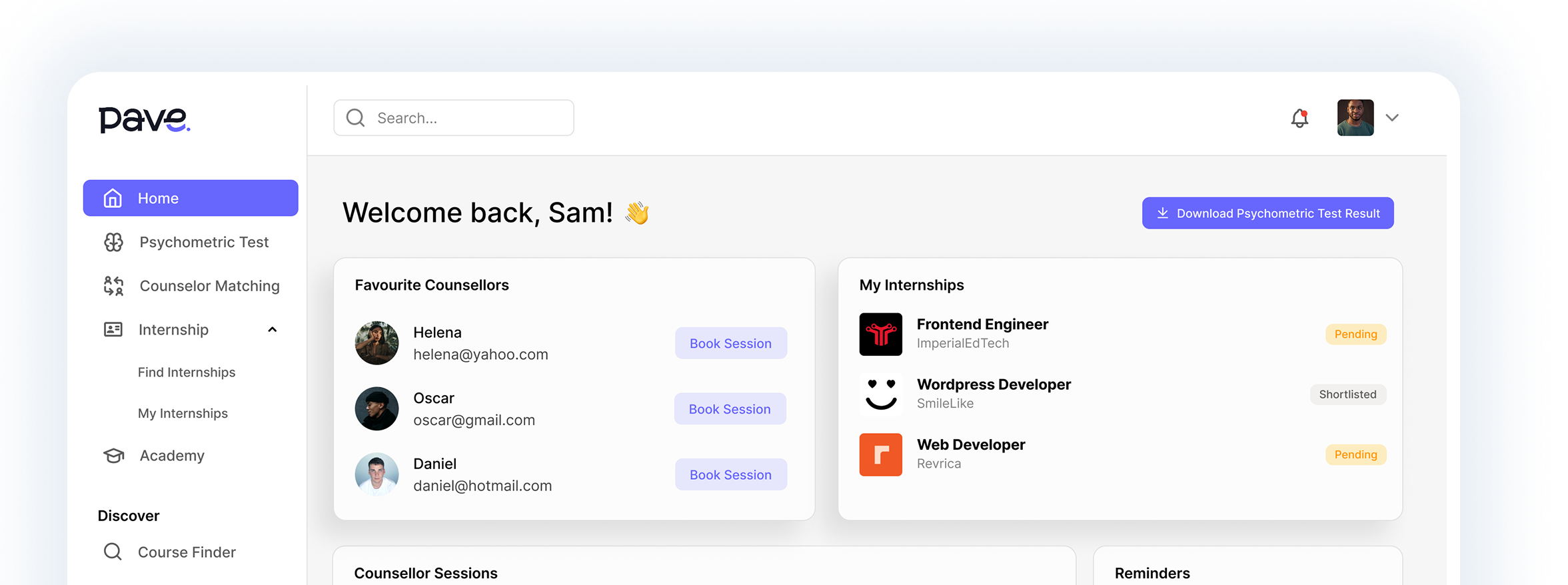Image resolution: width=1568 pixels, height=585 pixels.
Task: Open the Internship menu item
Action: pyautogui.click(x=173, y=330)
